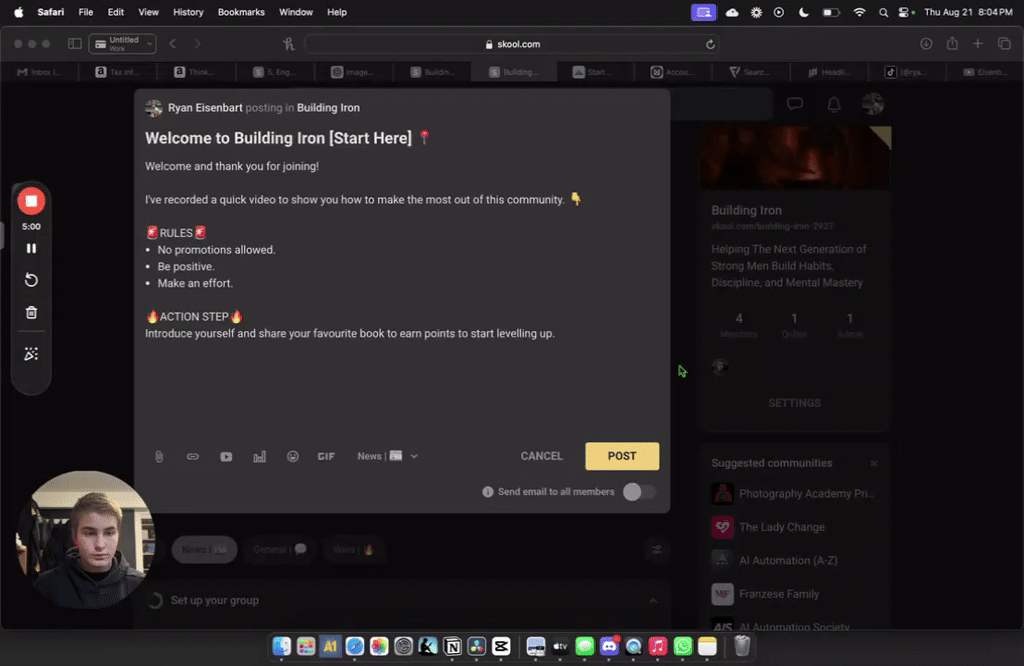
Task: Open the Edit menu
Action: pos(116,12)
